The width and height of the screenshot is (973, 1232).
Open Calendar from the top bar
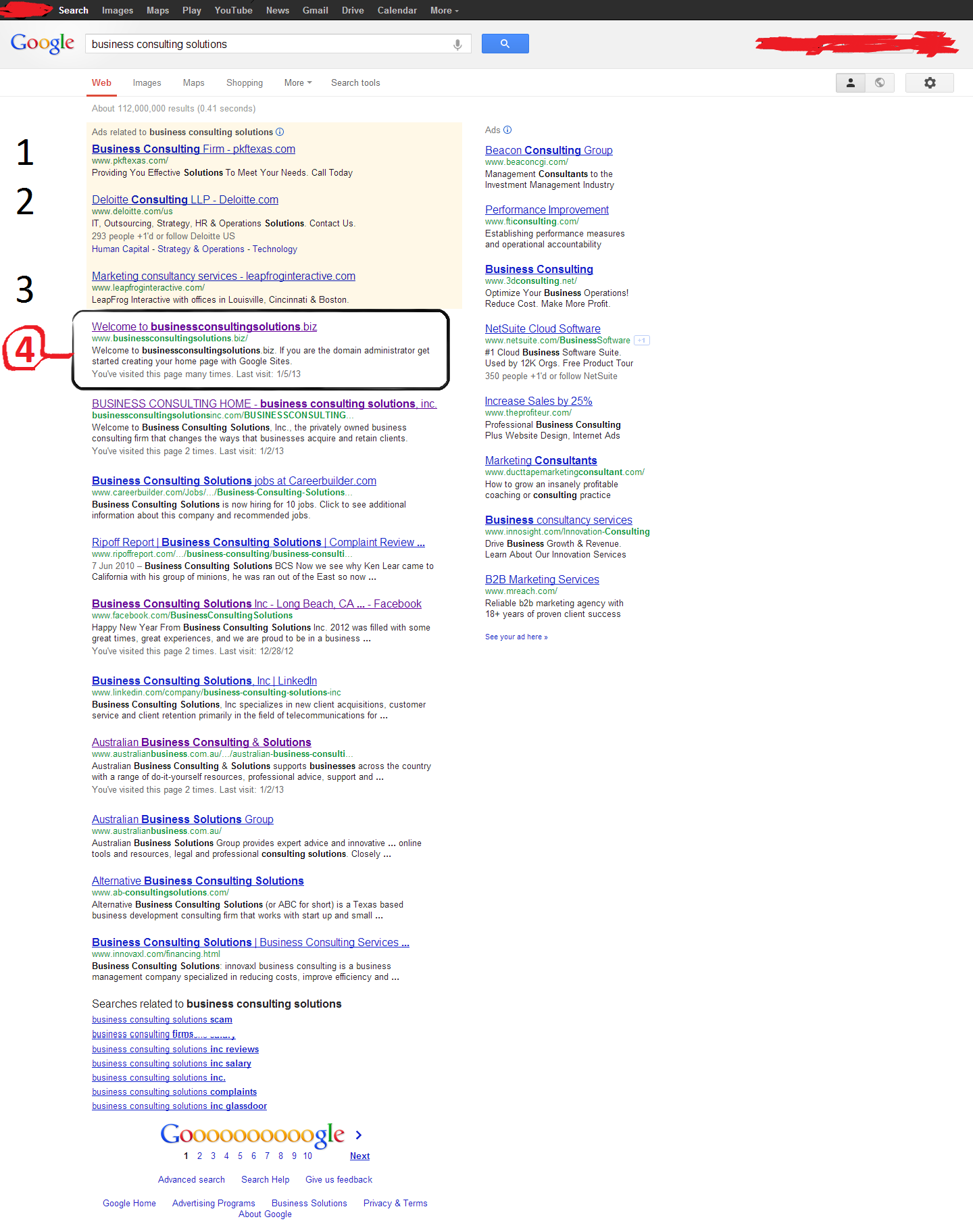[397, 10]
